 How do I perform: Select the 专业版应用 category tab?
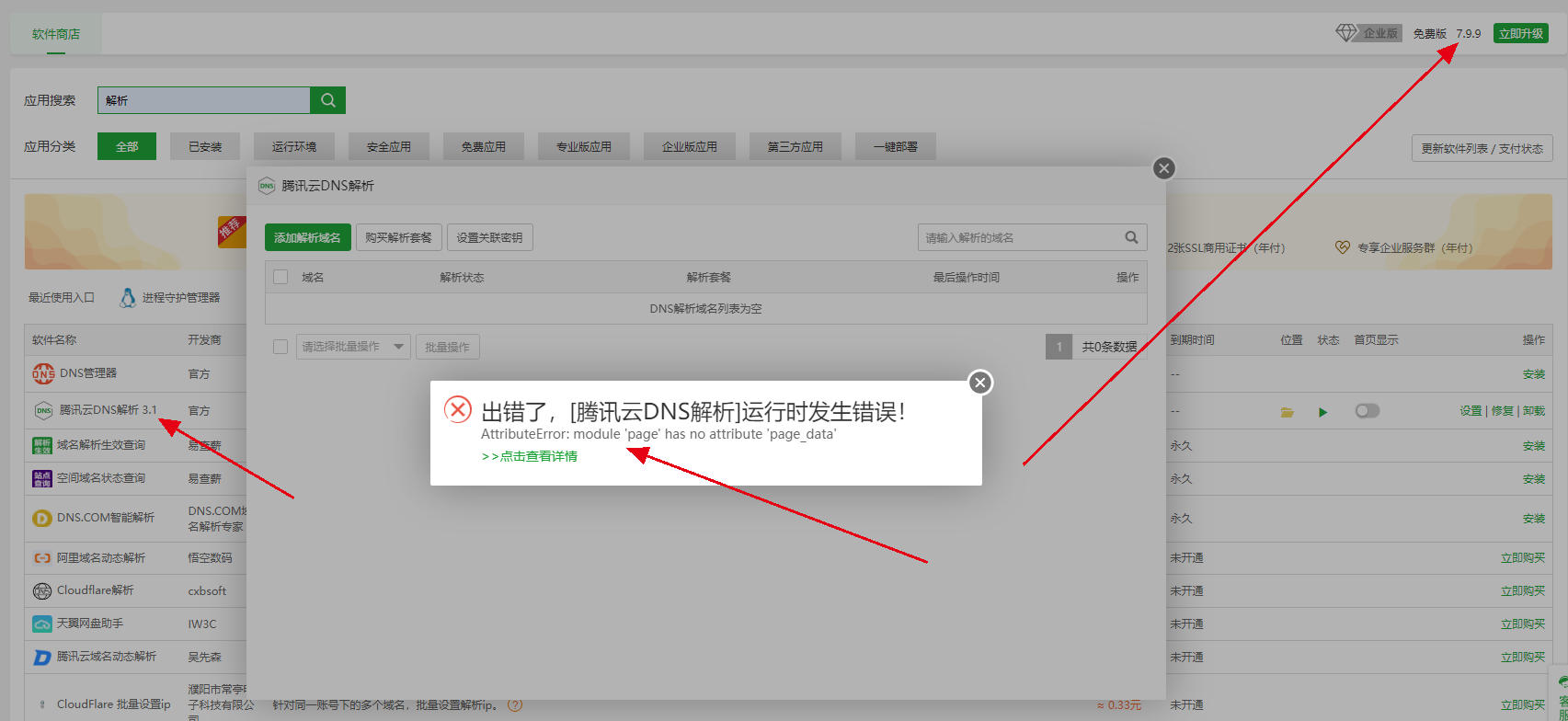point(584,146)
